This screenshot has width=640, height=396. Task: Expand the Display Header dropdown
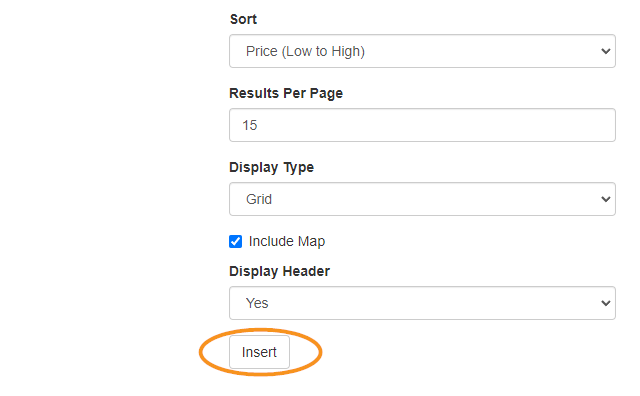point(422,303)
